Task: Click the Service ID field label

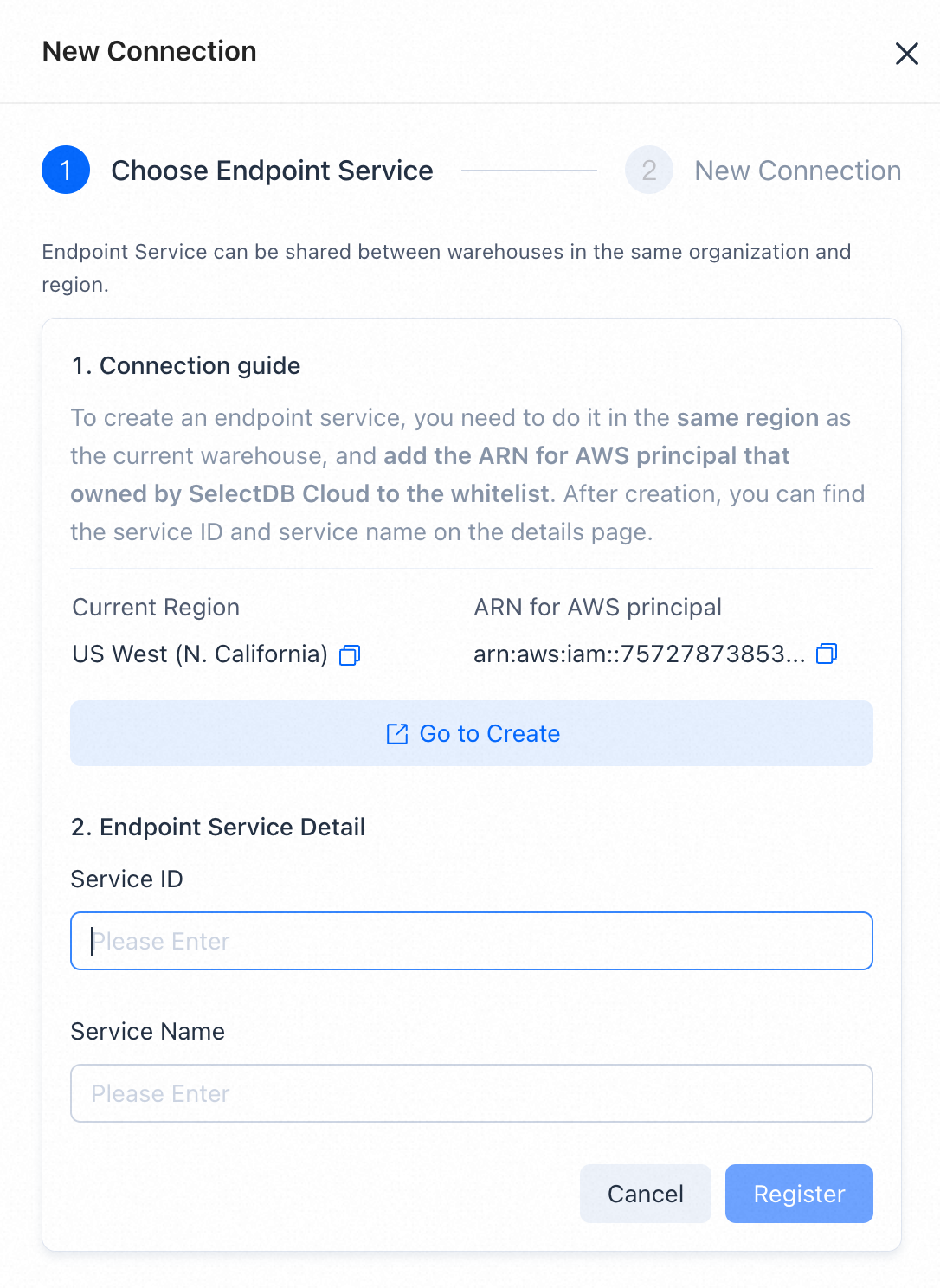Action: pos(127,879)
